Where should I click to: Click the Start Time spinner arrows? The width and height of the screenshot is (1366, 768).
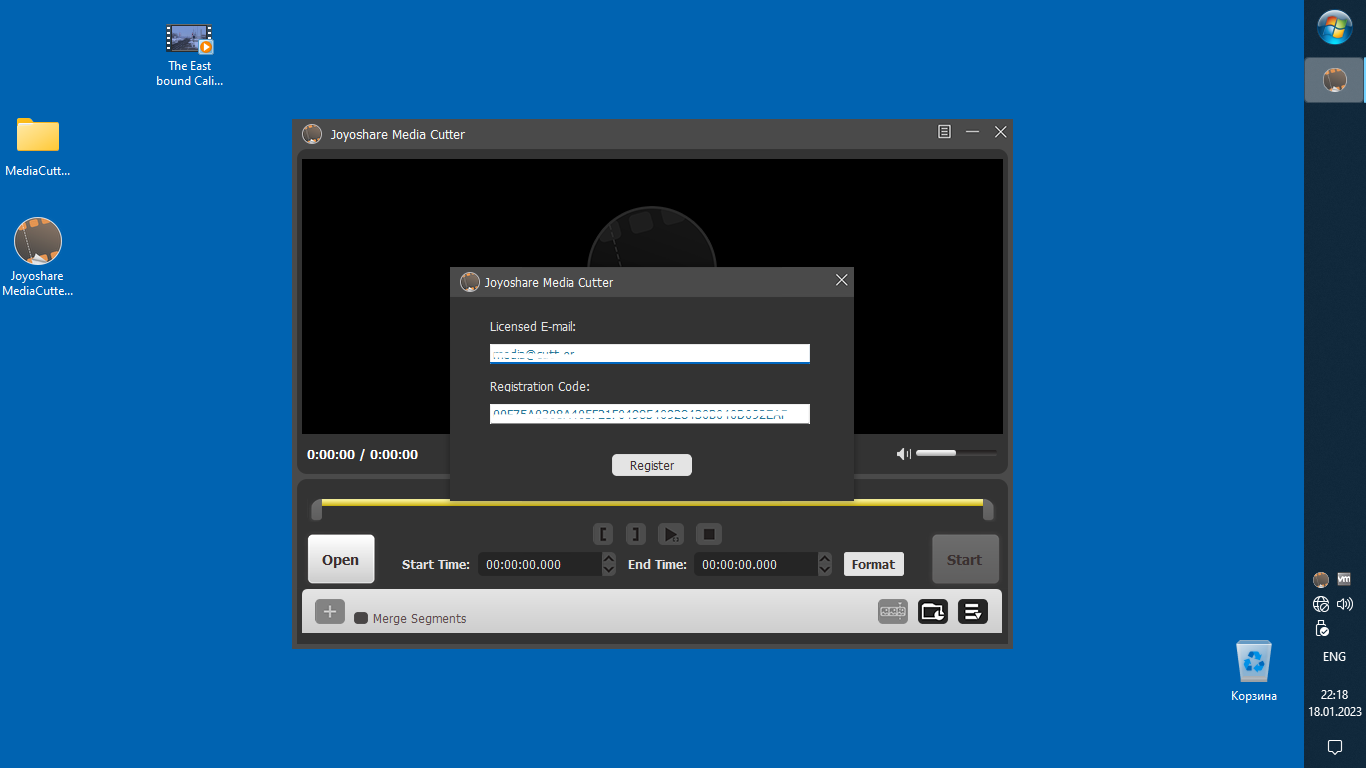[x=609, y=564]
